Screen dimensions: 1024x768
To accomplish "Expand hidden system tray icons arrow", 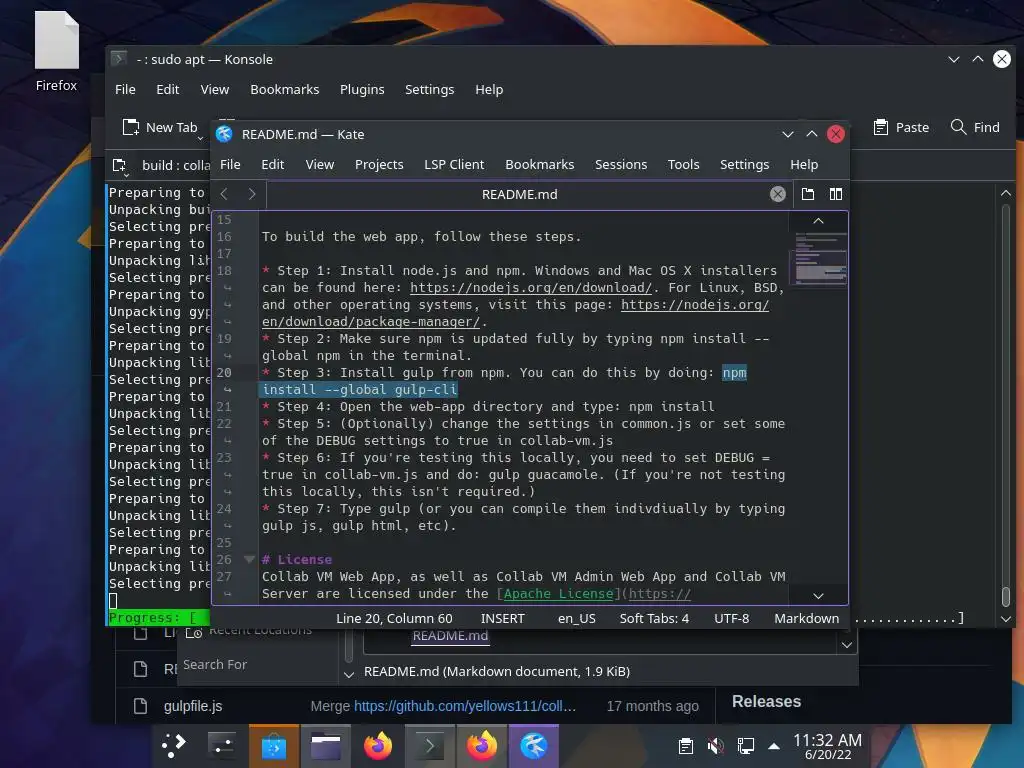I will coord(774,746).
